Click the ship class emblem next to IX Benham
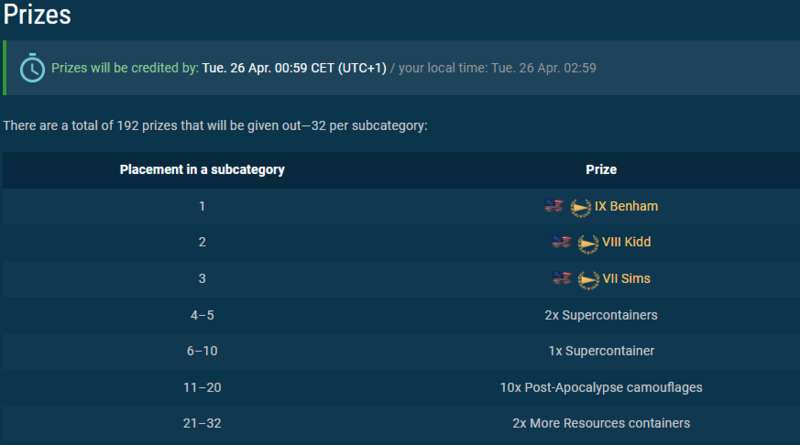The width and height of the screenshot is (800, 445). coord(580,207)
